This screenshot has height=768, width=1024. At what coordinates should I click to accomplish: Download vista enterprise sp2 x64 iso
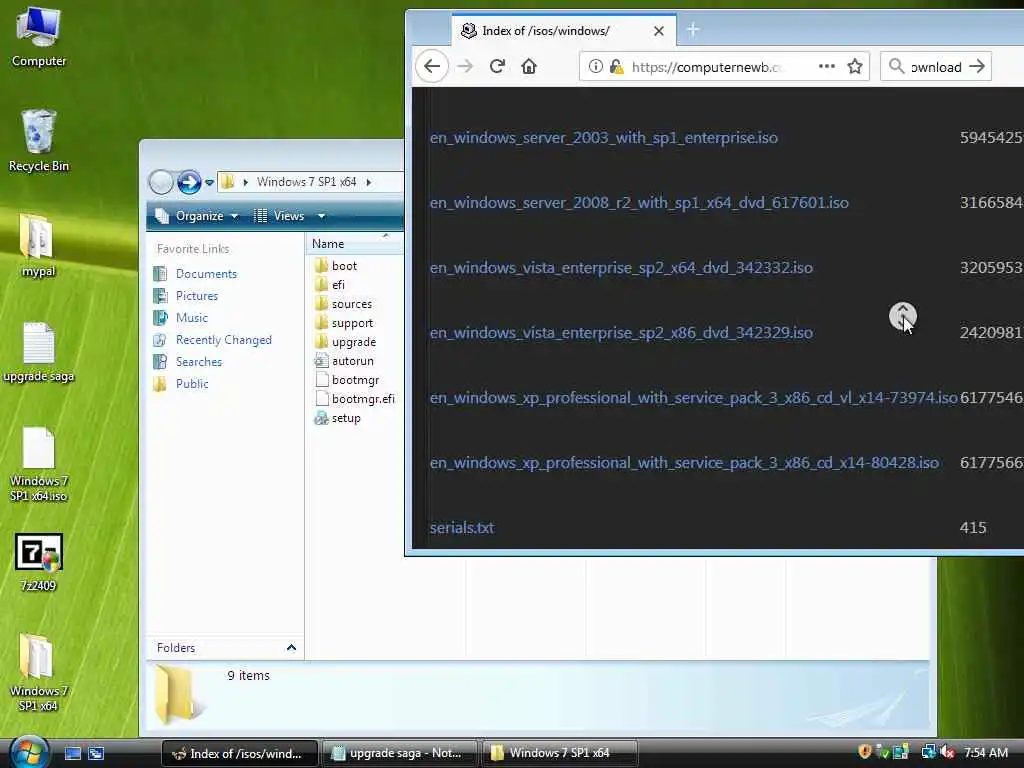[621, 268]
